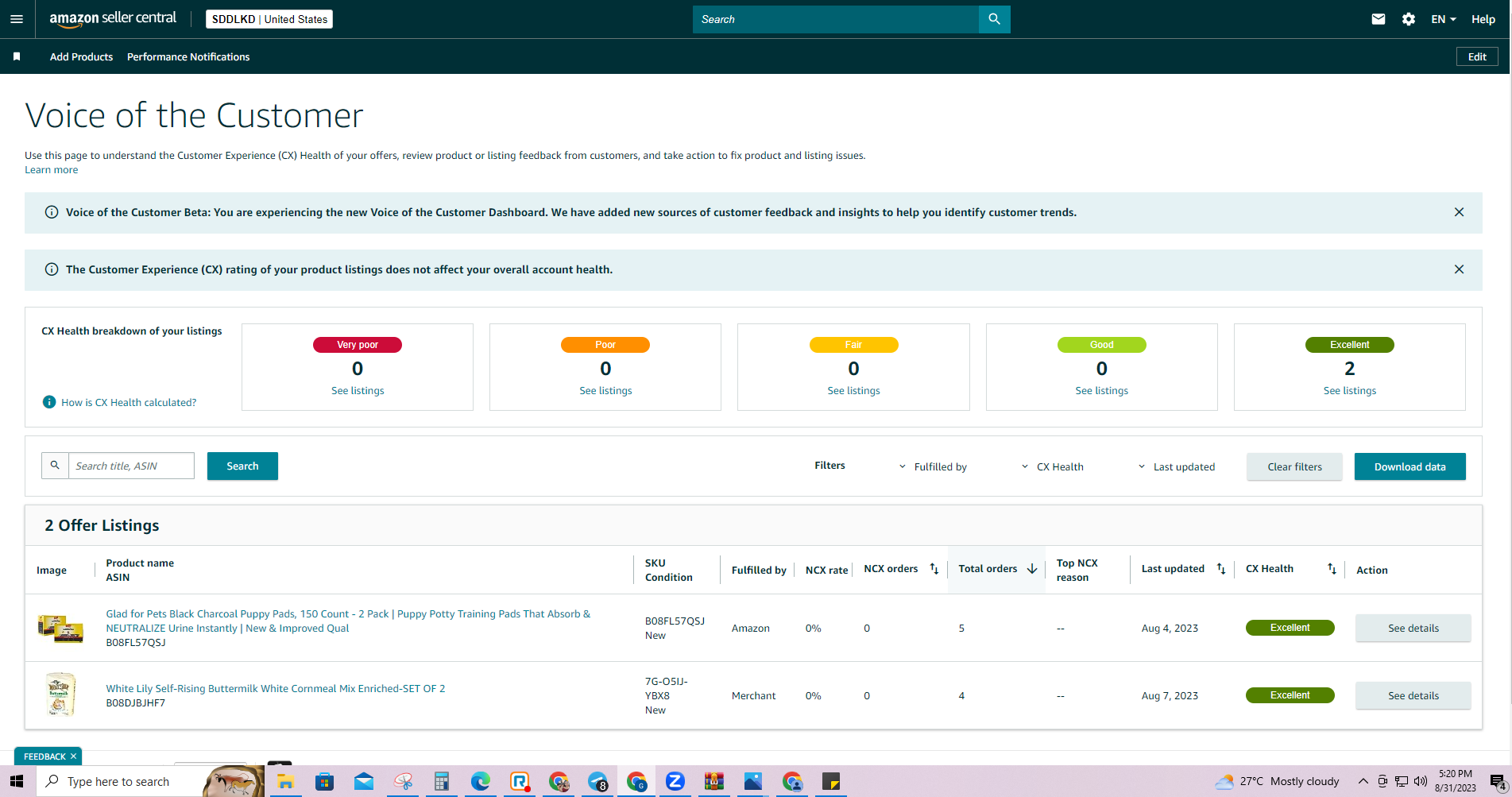Screen dimensions: 1512x797
Task: Click the Learn more link
Action: (x=51, y=170)
